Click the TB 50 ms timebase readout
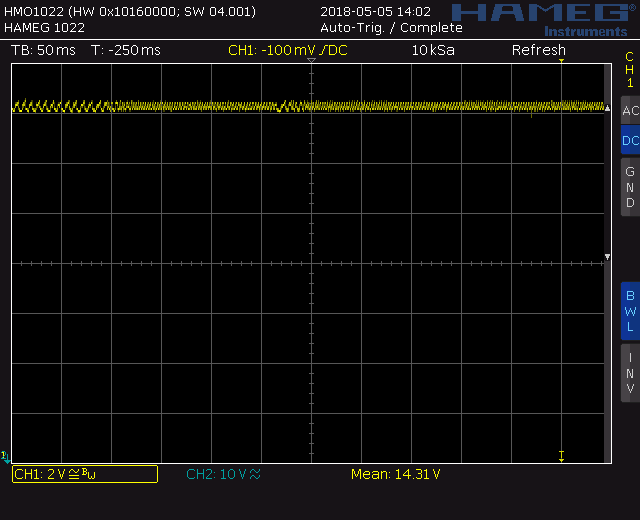Viewport: 640px width, 520px height. coord(43,50)
